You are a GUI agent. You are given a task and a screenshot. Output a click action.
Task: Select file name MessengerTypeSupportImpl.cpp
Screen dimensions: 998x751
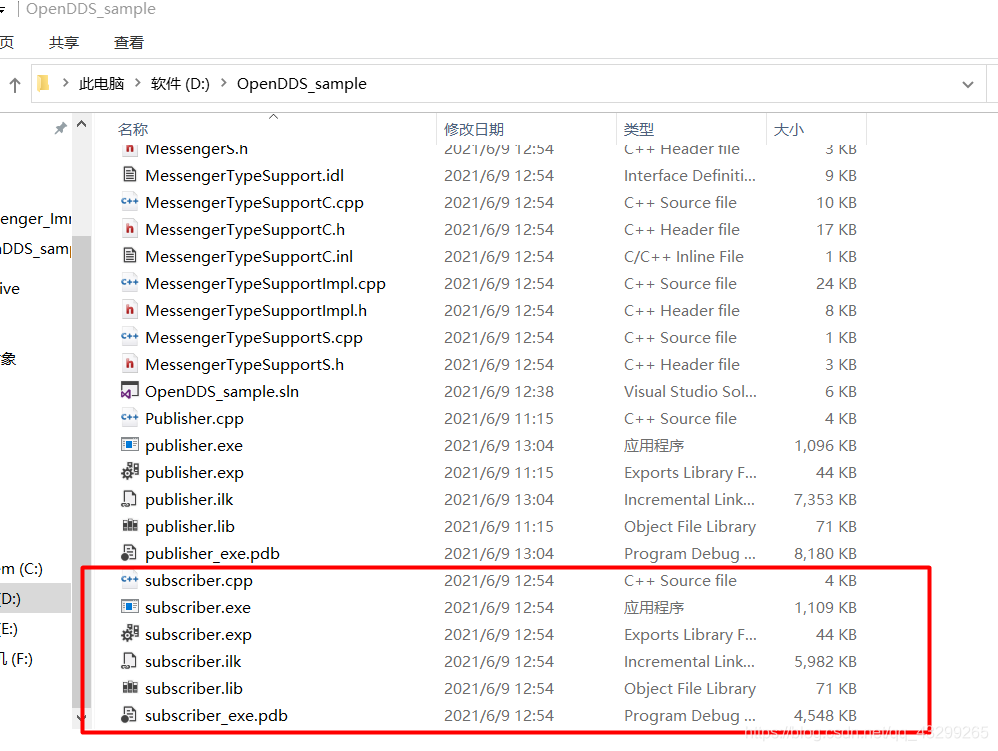265,283
